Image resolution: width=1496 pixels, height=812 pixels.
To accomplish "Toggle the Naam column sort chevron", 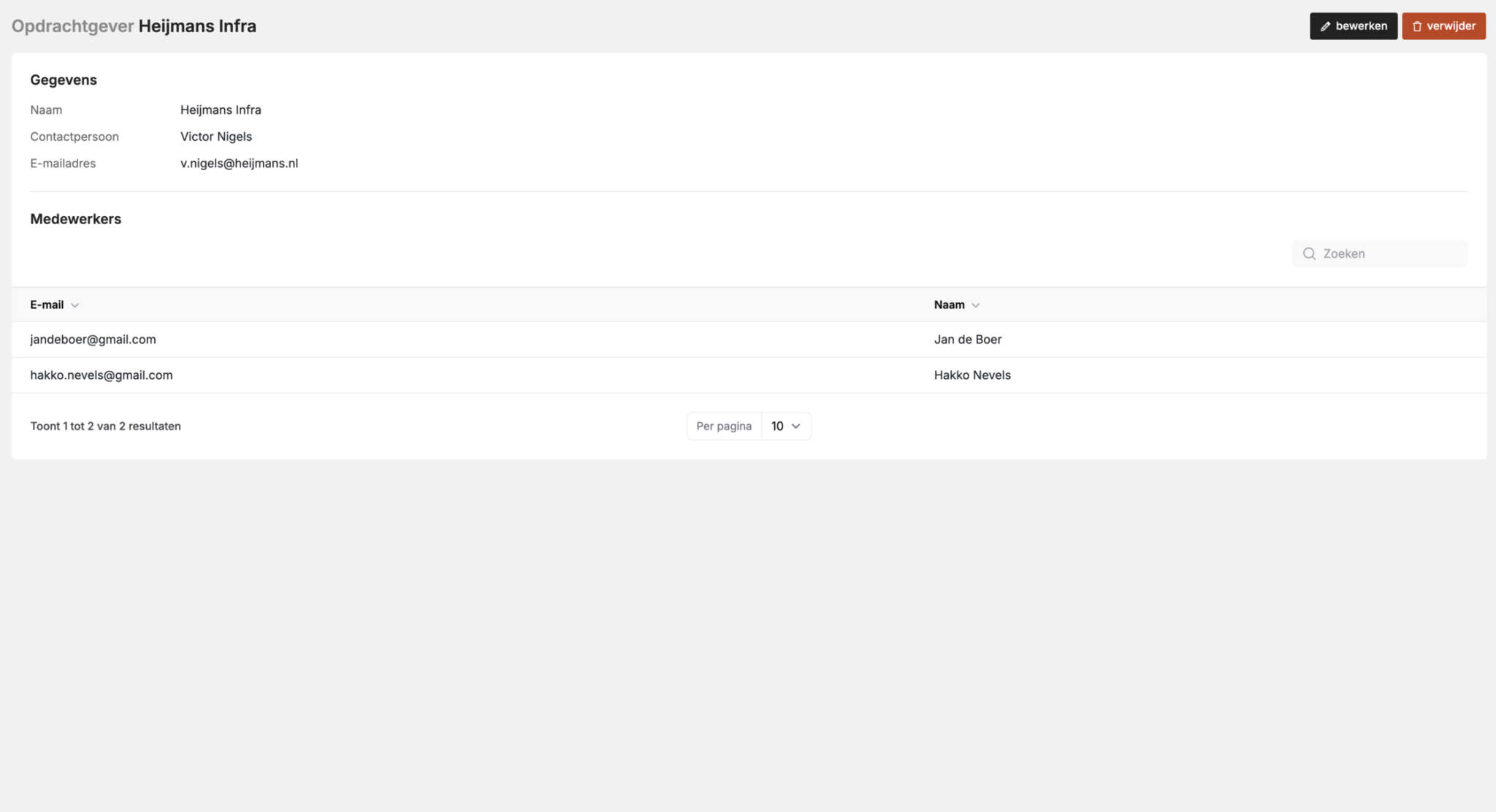I will [x=975, y=305].
